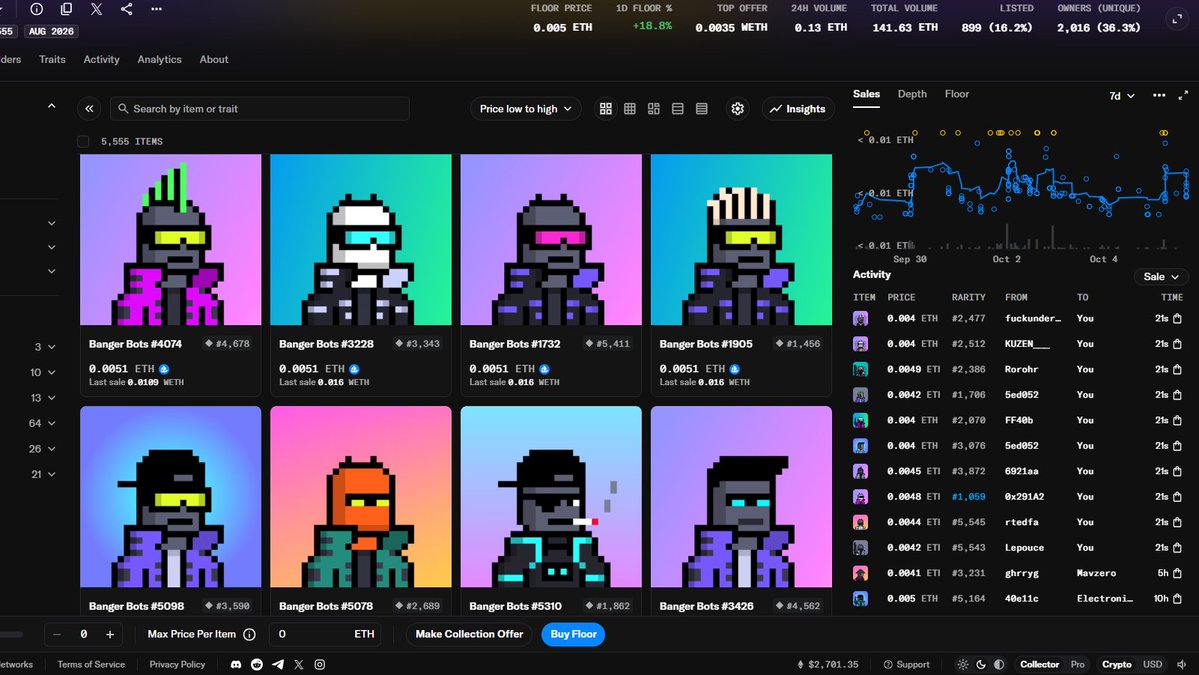The image size is (1199, 675).
Task: Open chart options three-dot menu
Action: (1159, 96)
